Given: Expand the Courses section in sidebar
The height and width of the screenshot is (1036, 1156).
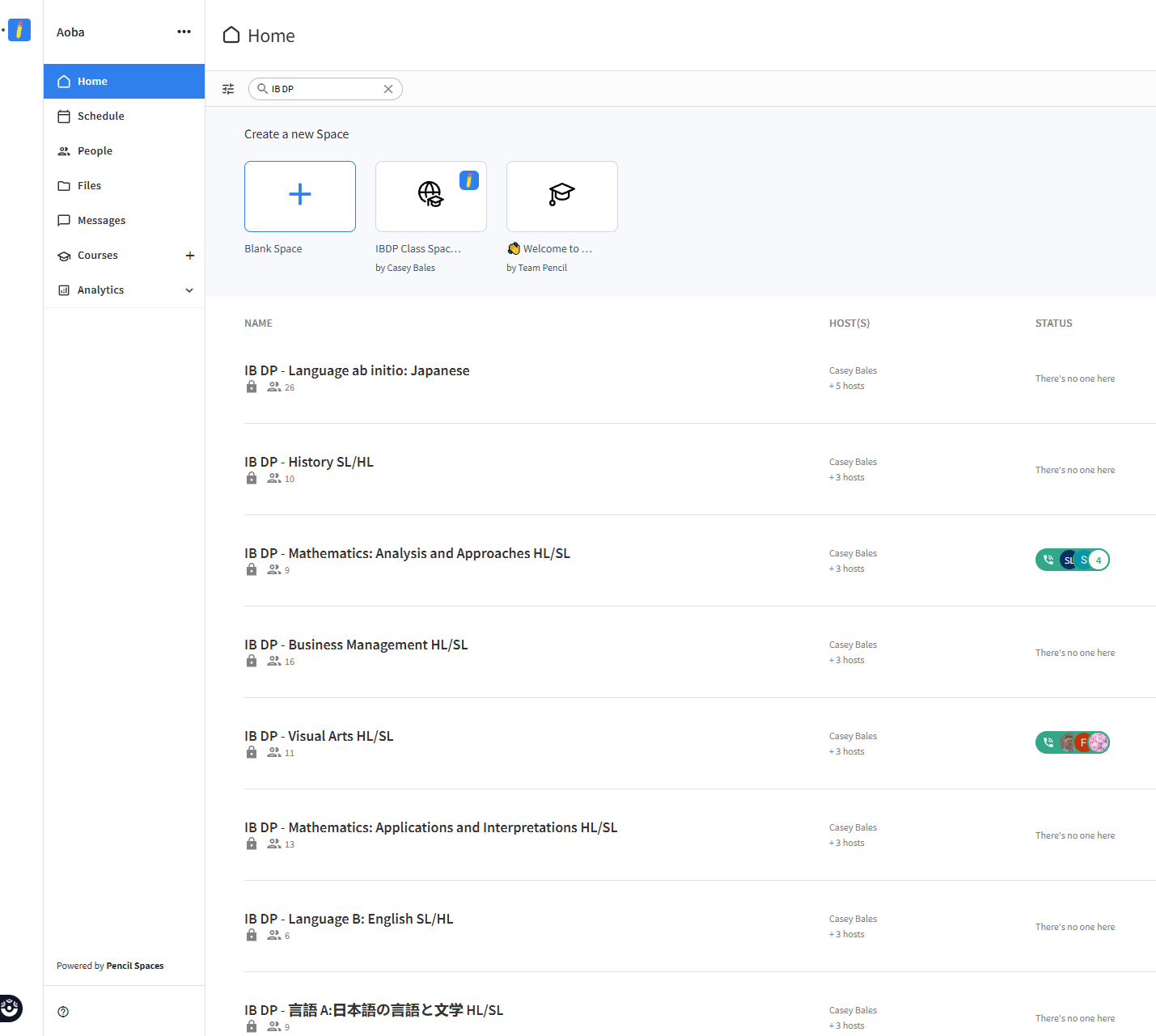Looking at the screenshot, I should [98, 256].
